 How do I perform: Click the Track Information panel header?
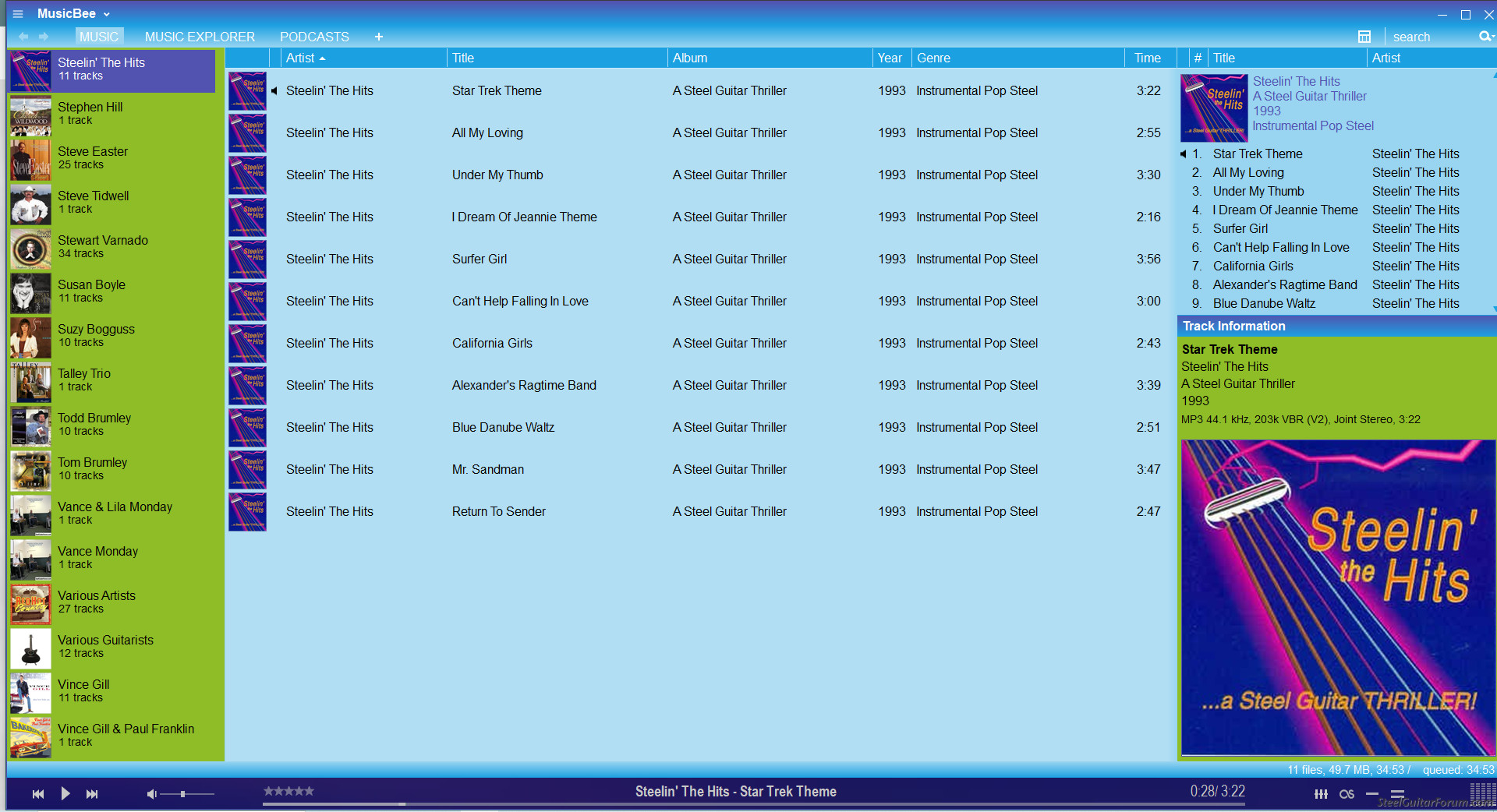click(x=1336, y=327)
